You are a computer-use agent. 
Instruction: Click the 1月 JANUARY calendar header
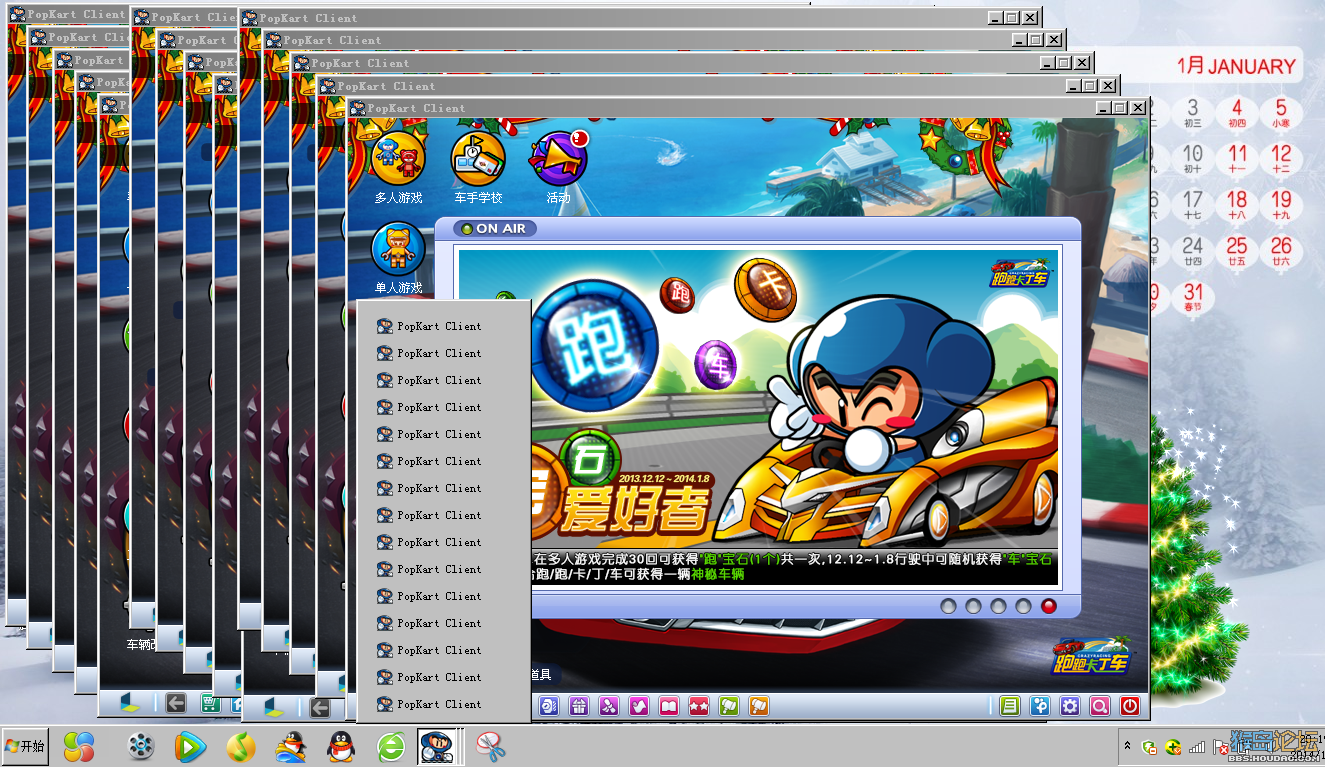[x=1236, y=67]
